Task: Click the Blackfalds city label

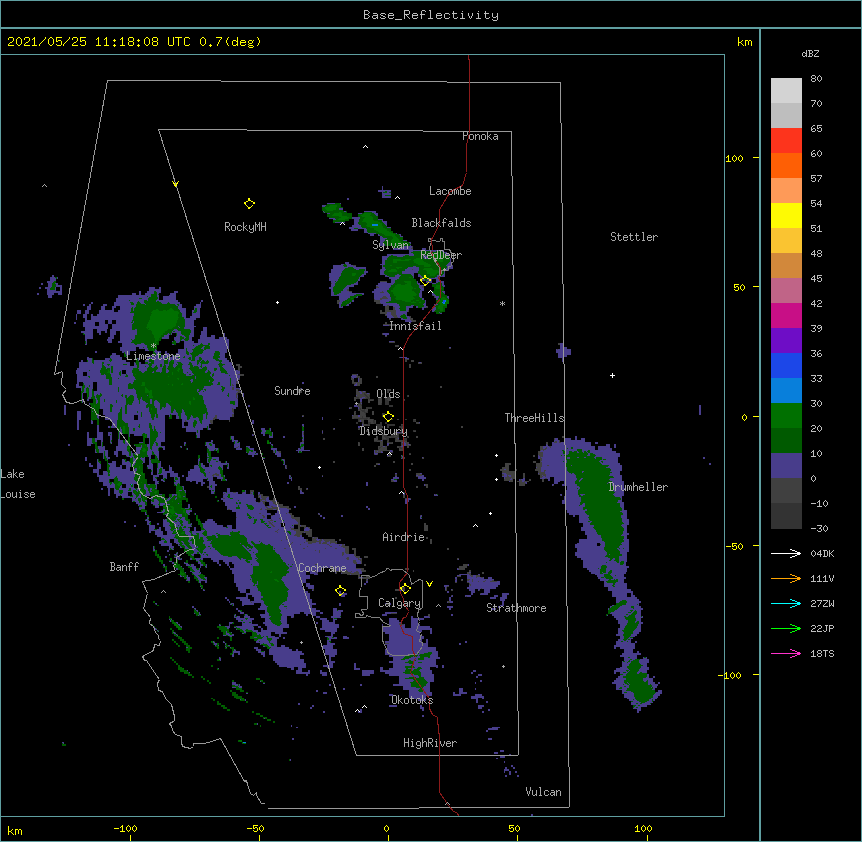Action: tap(441, 223)
